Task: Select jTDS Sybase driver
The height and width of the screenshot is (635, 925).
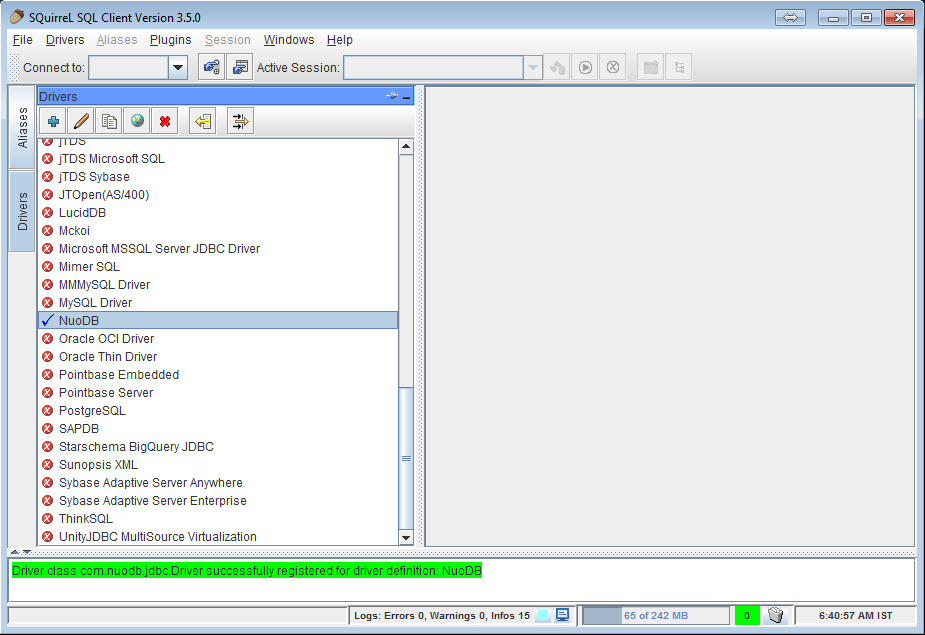Action: coord(218,176)
